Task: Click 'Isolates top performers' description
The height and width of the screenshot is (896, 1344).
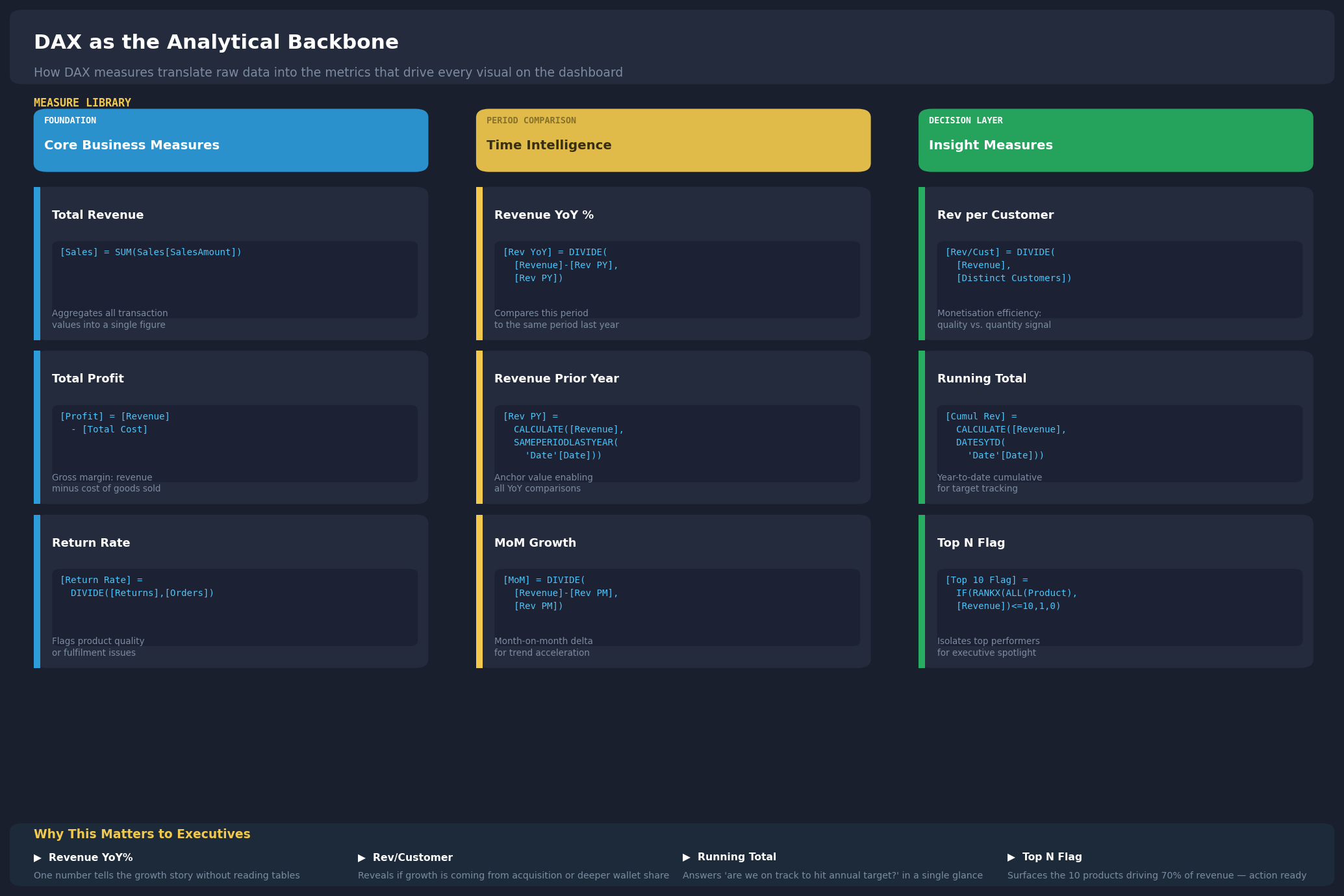Action: pos(988,641)
